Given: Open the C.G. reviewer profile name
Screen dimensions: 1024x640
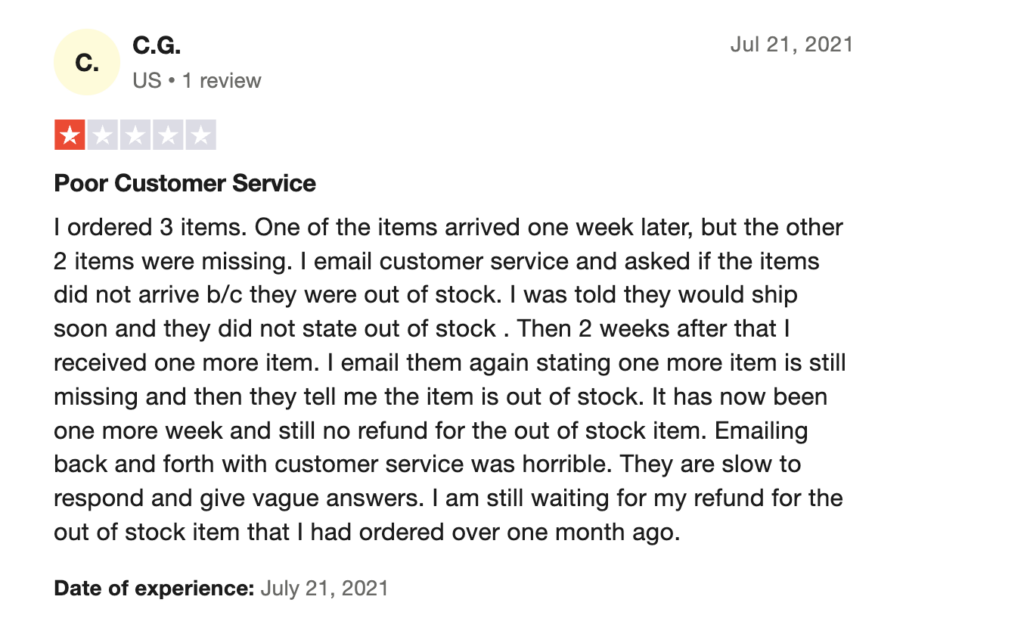Looking at the screenshot, I should click(157, 45).
